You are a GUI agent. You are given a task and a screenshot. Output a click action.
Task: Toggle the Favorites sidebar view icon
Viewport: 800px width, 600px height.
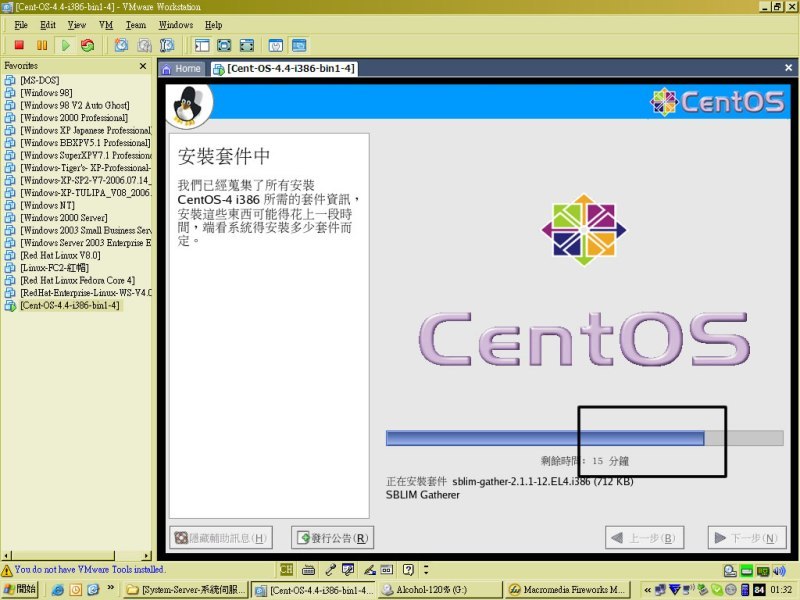[x=201, y=45]
